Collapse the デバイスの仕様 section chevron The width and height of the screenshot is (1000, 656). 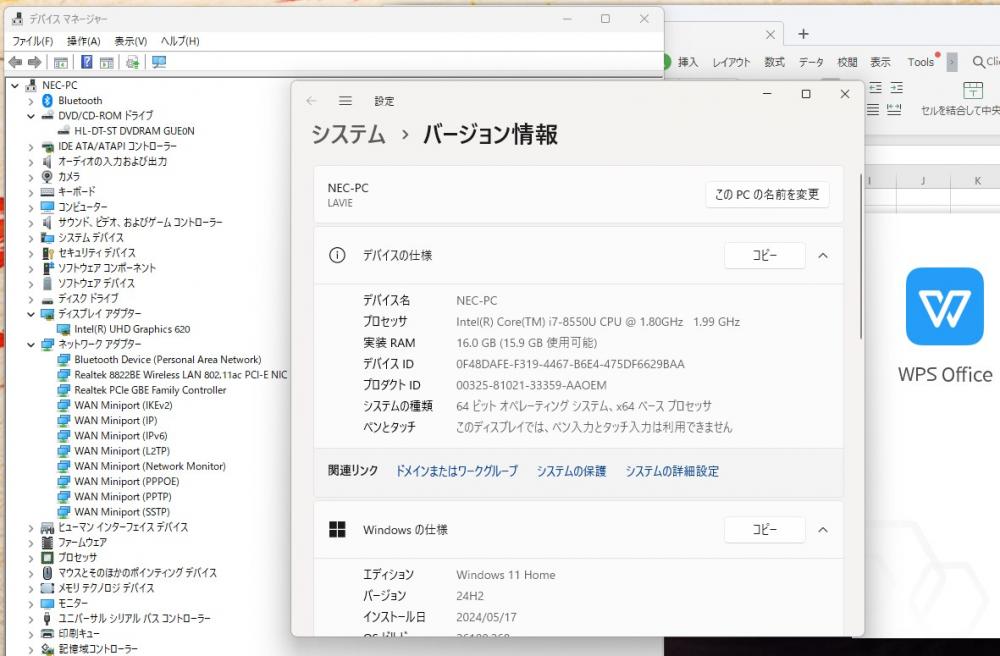point(823,256)
